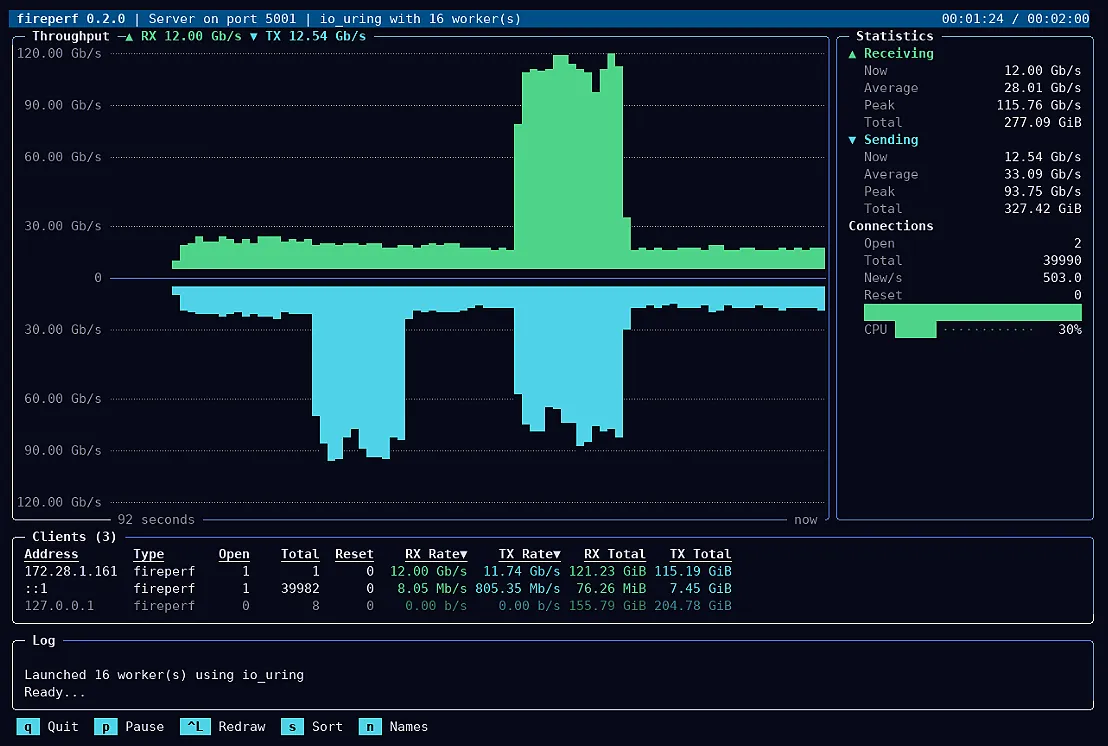Click the Open column header
The image size is (1108, 746).
click(234, 554)
